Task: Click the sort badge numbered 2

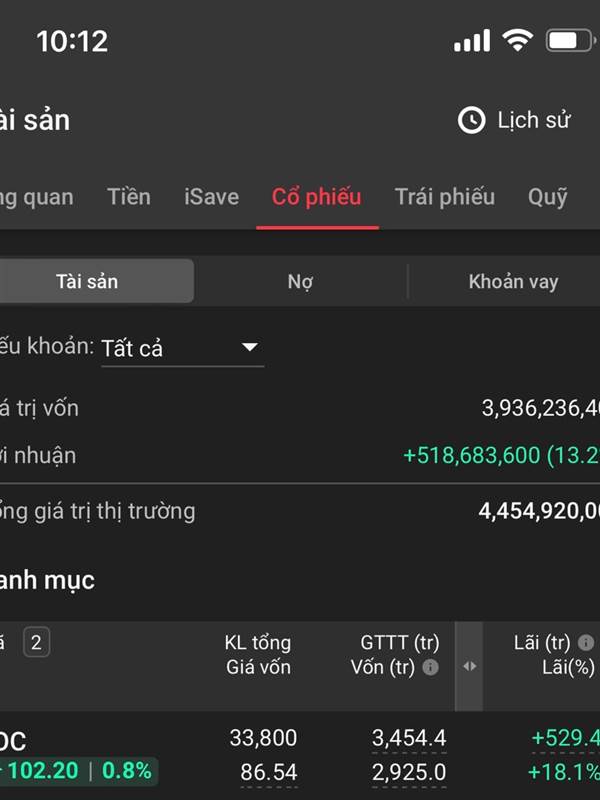Action: 36,642
